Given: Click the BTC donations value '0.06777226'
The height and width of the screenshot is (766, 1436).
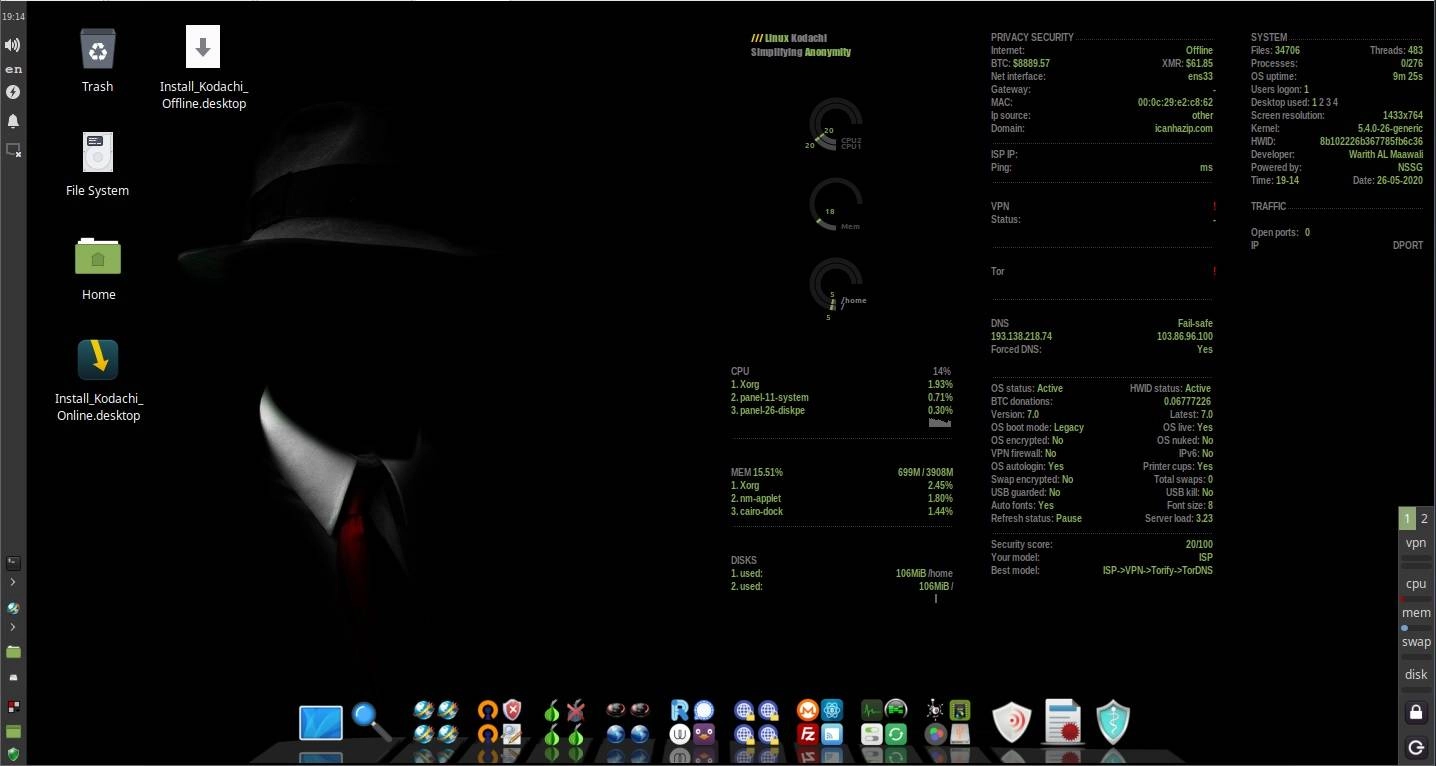Looking at the screenshot, I should point(1187,401).
